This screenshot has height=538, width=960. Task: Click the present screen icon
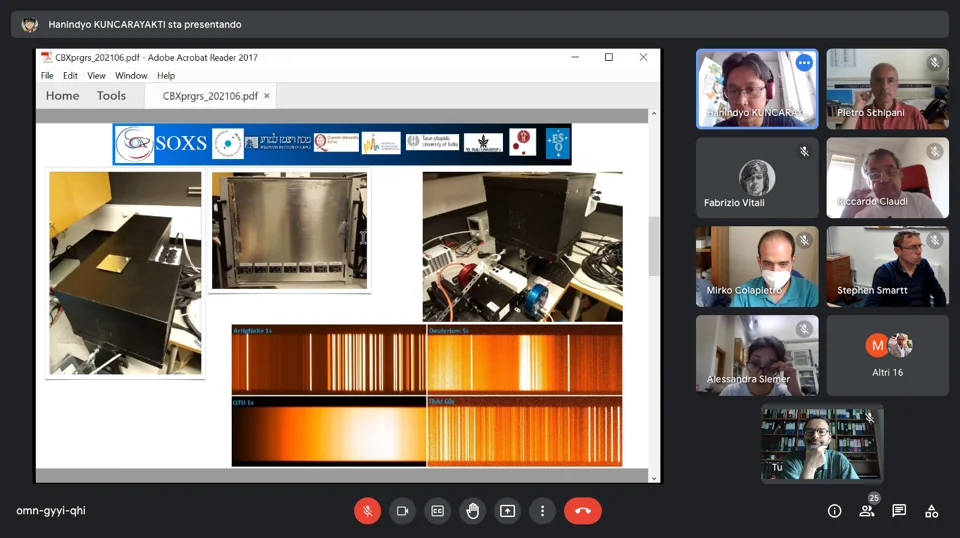click(x=507, y=511)
